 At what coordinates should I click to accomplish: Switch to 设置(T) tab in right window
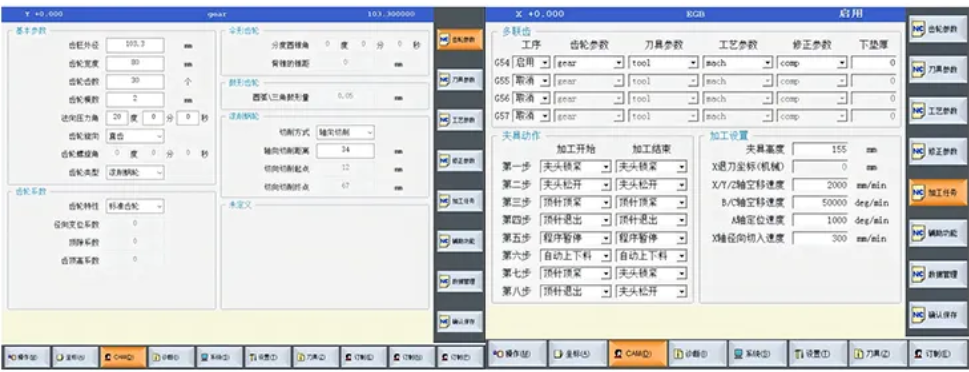tap(817, 354)
